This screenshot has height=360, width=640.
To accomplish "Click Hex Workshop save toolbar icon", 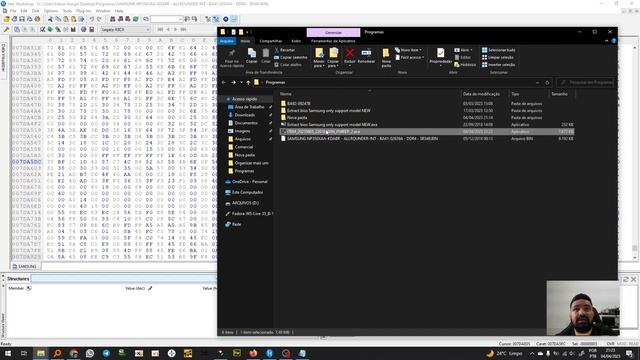I will [22, 19].
